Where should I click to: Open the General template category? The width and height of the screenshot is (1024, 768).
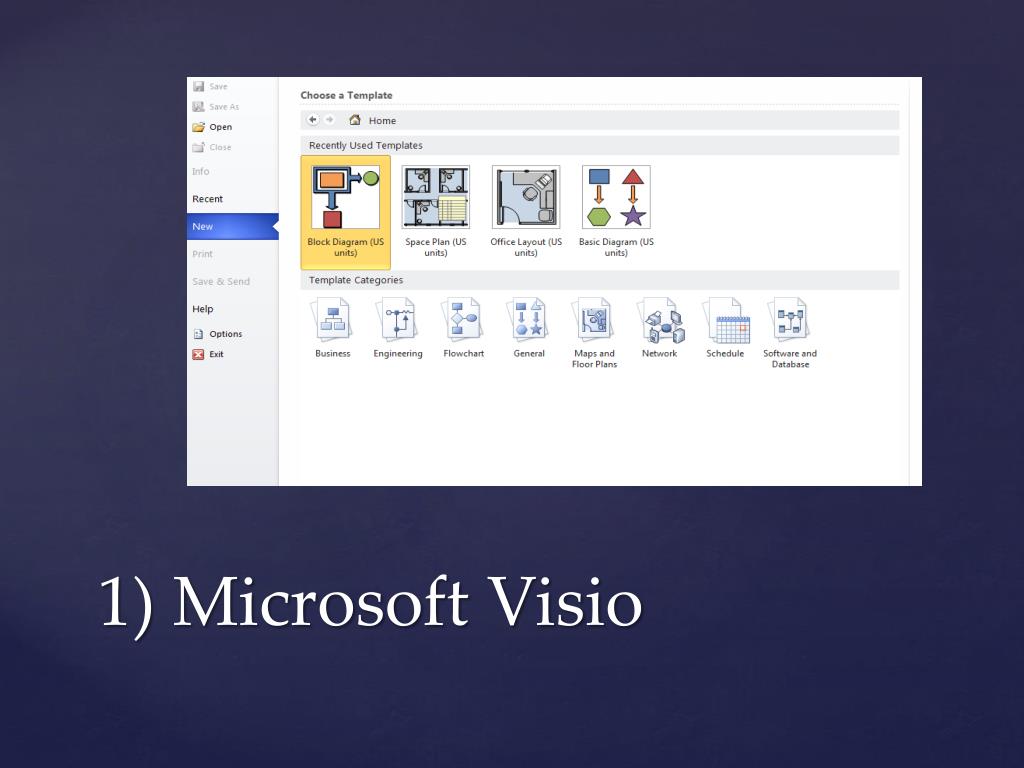[529, 328]
